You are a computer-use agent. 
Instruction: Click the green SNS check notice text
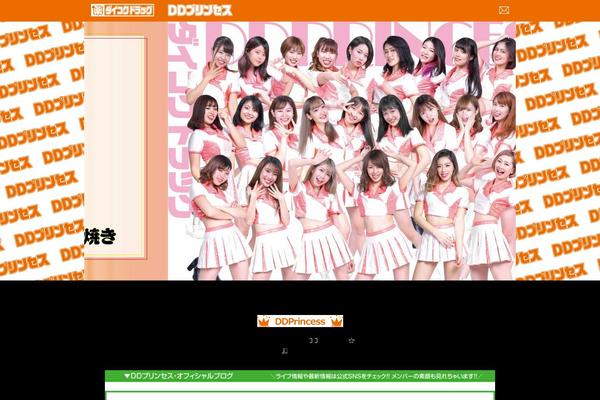point(374,377)
